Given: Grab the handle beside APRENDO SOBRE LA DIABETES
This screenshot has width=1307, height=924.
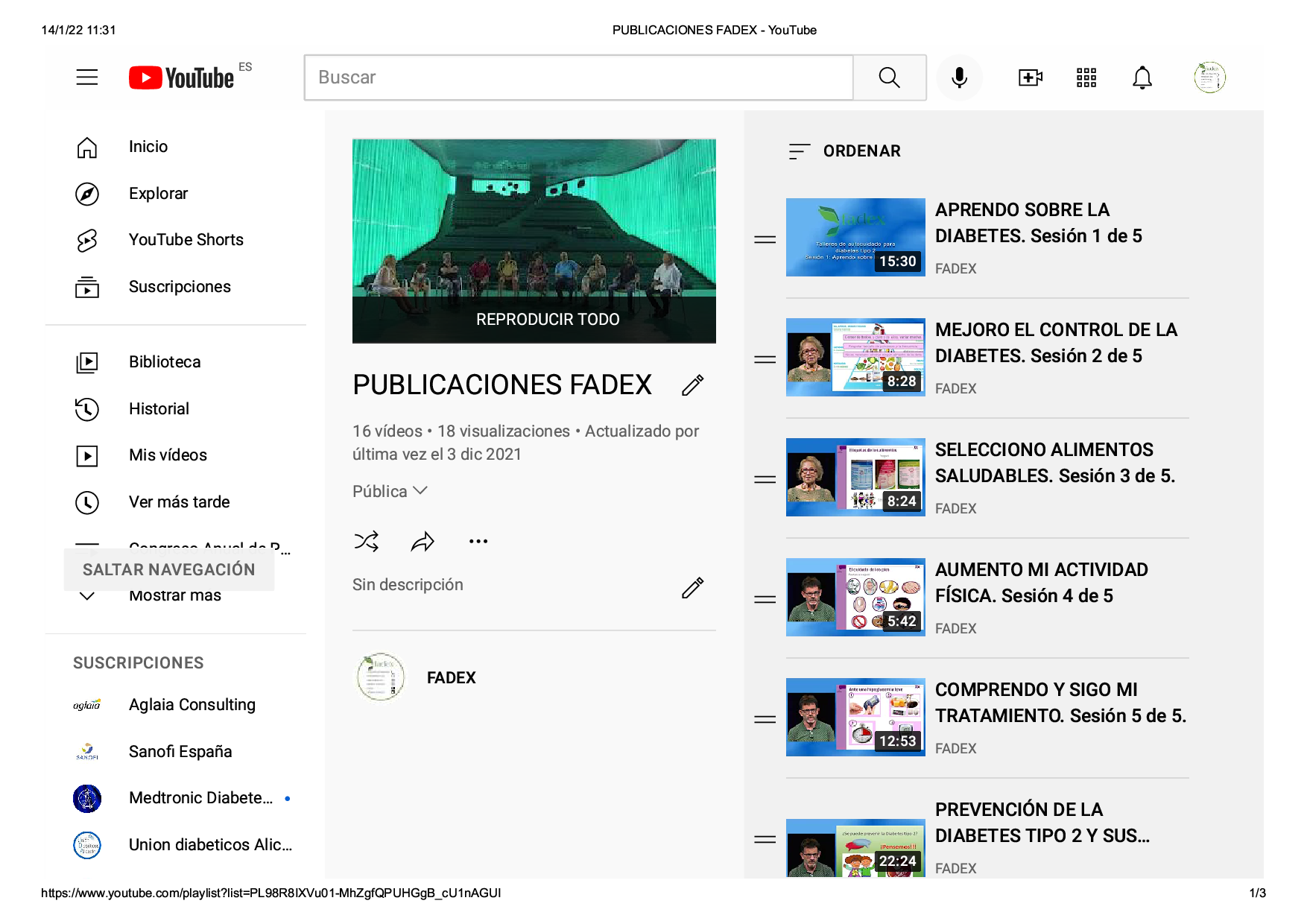Looking at the screenshot, I should pos(765,239).
